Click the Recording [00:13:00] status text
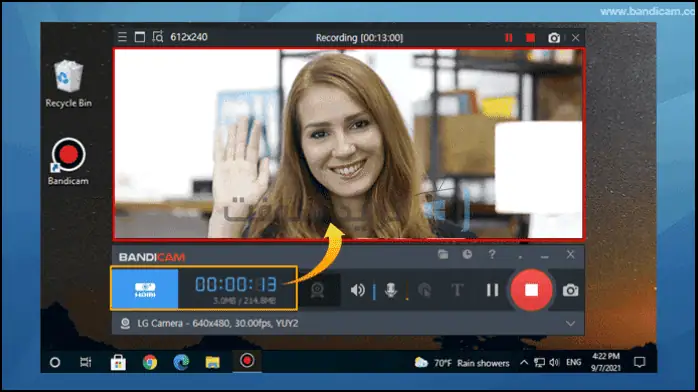The width and height of the screenshot is (698, 392). coord(359,38)
